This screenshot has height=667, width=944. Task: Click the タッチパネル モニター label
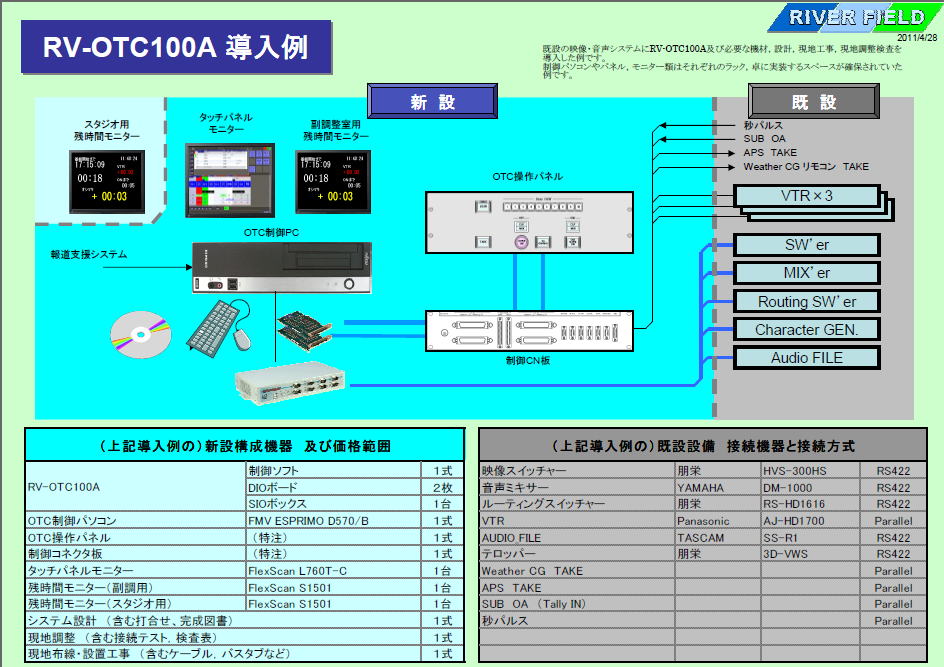coord(226,123)
